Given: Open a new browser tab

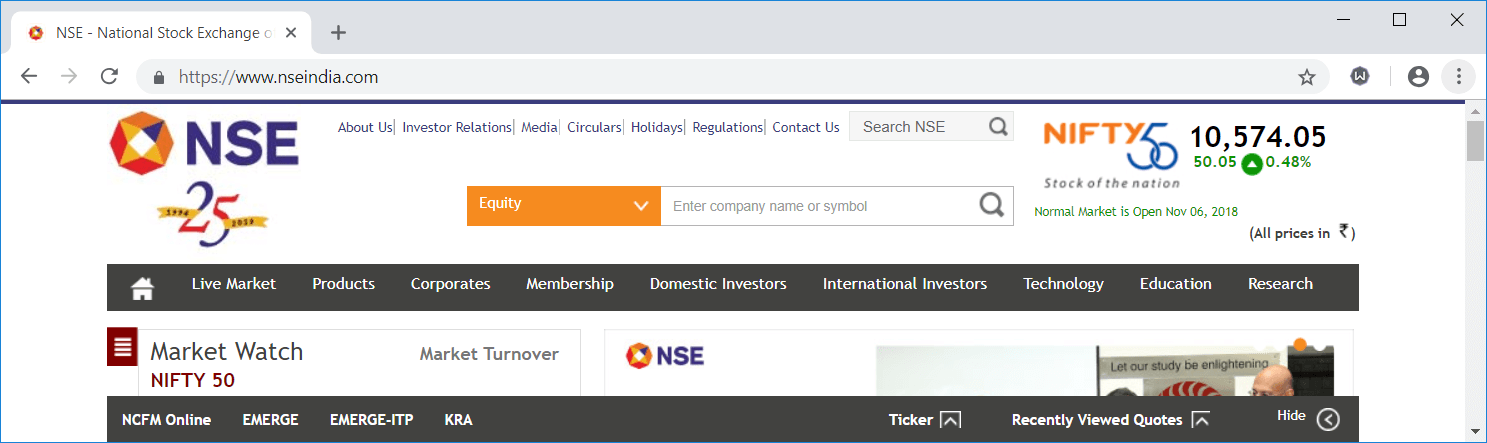Looking at the screenshot, I should [x=338, y=32].
